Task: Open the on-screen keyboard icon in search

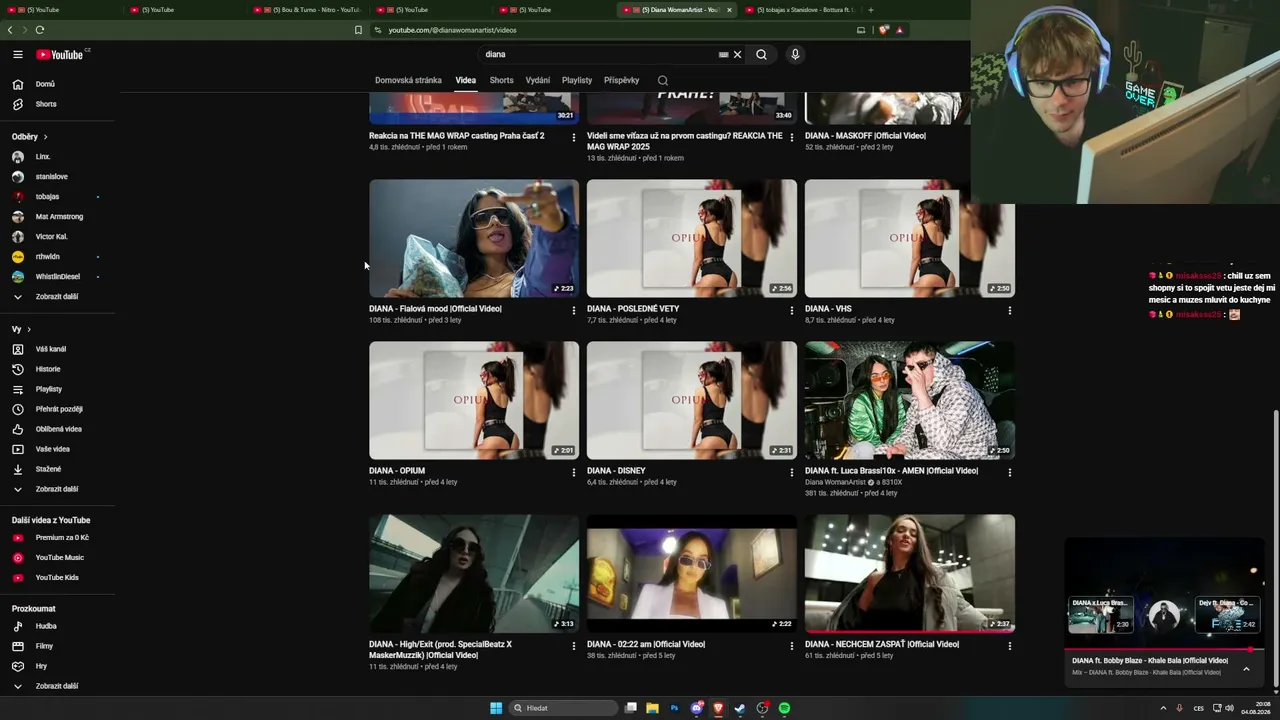Action: [x=723, y=55]
